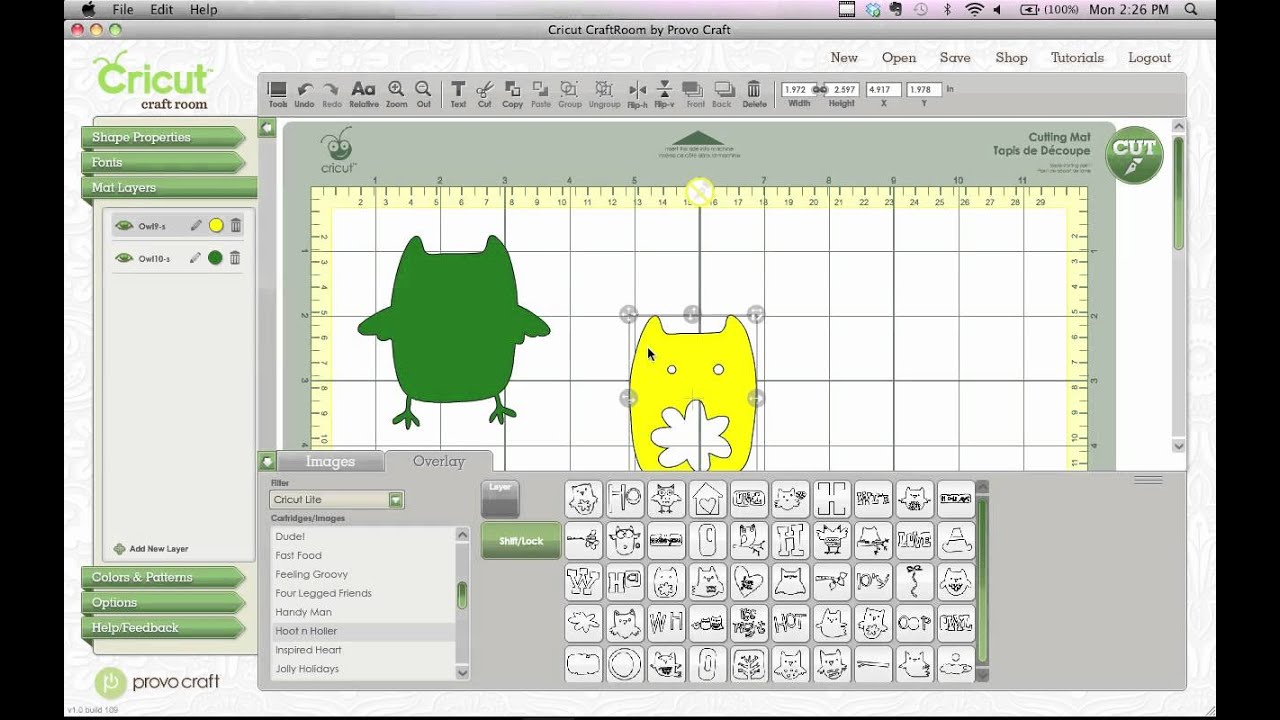1280x720 pixels.
Task: Collapse the Mat Layers panel
Action: click(x=168, y=187)
